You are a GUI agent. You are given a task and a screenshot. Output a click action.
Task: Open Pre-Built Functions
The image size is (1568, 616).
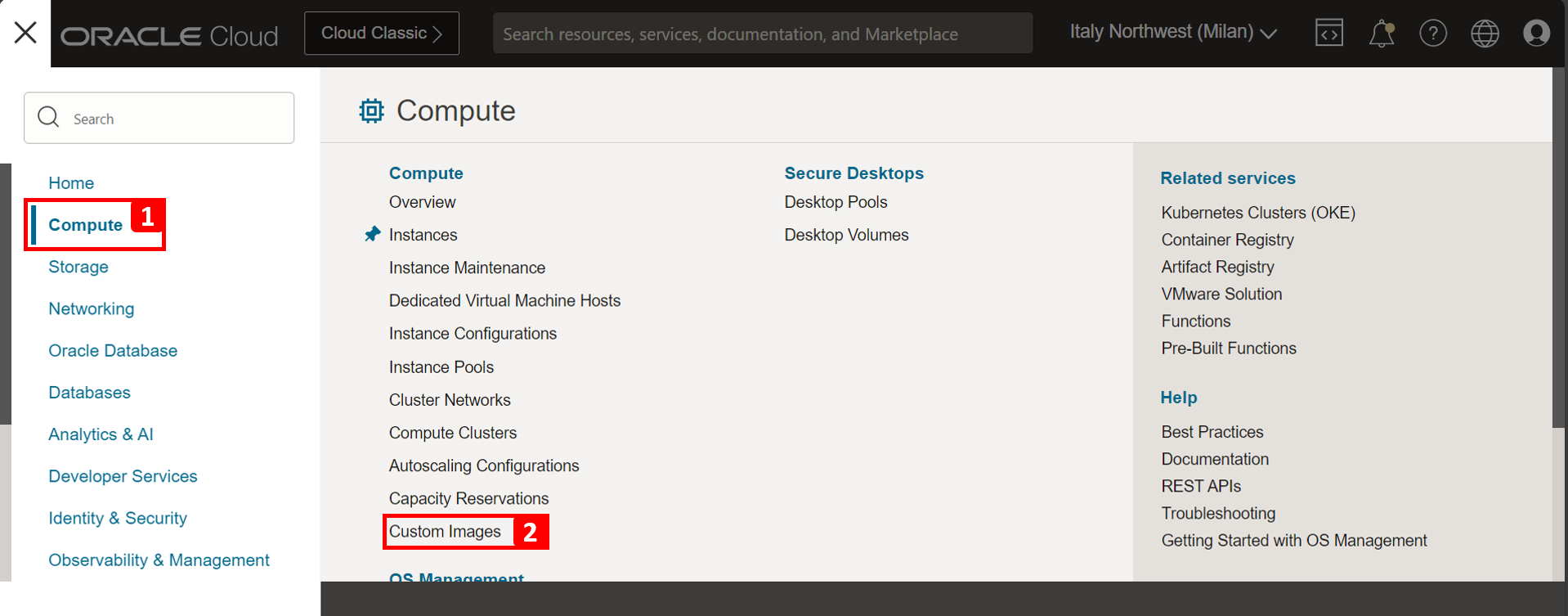1229,348
